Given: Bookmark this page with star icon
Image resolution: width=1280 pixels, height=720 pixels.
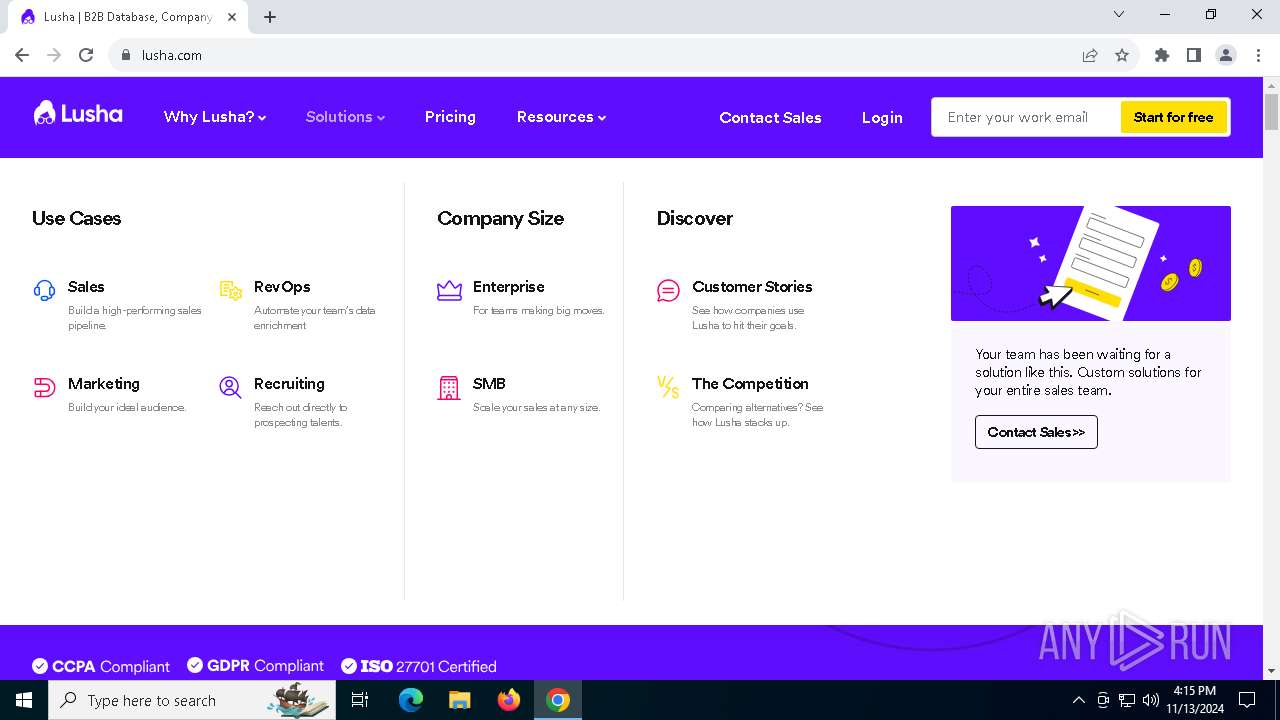Looking at the screenshot, I should pos(1122,55).
